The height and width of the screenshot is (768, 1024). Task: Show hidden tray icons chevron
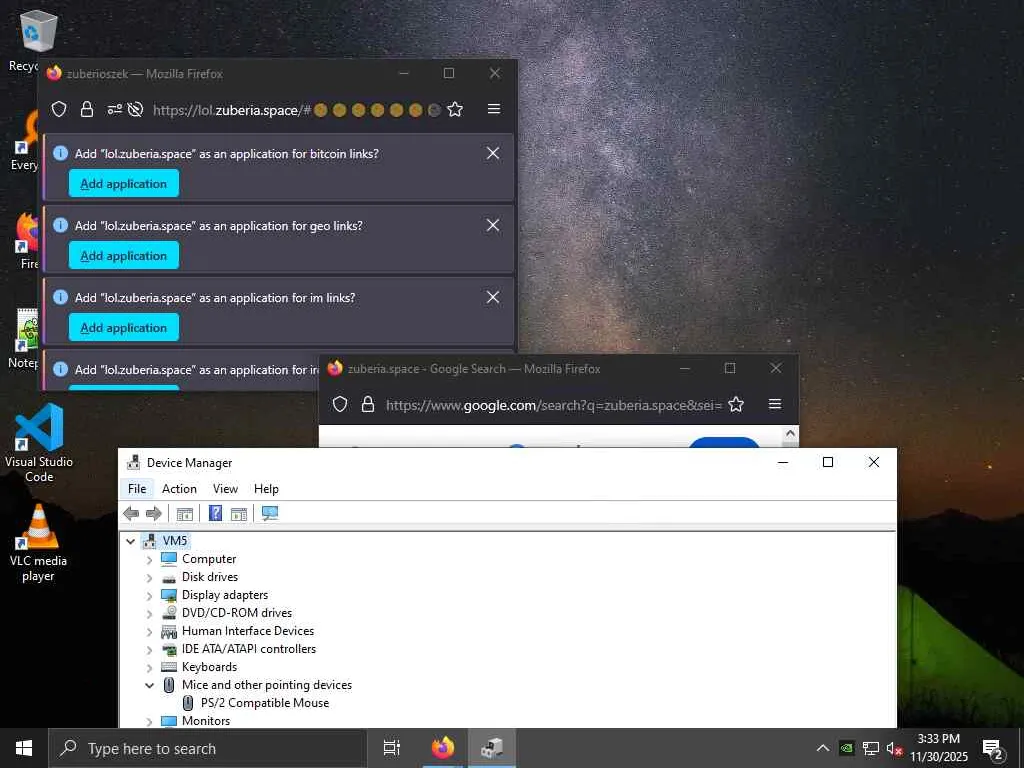(x=823, y=748)
